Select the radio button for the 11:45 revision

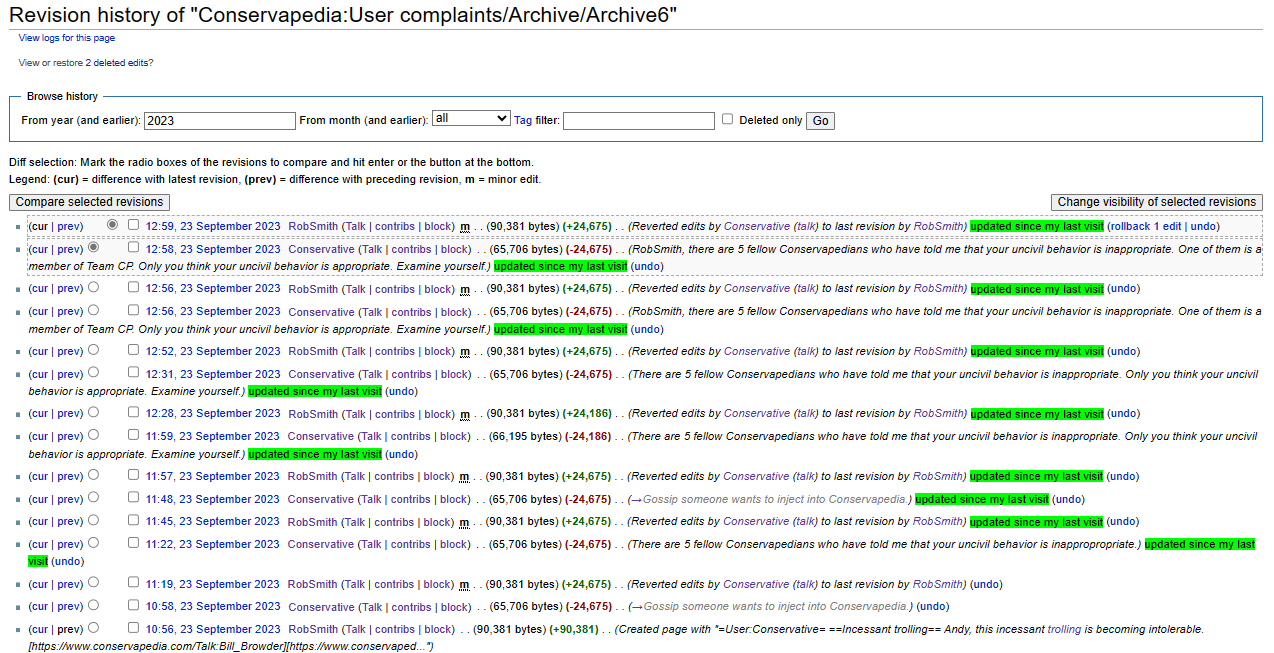click(x=93, y=520)
